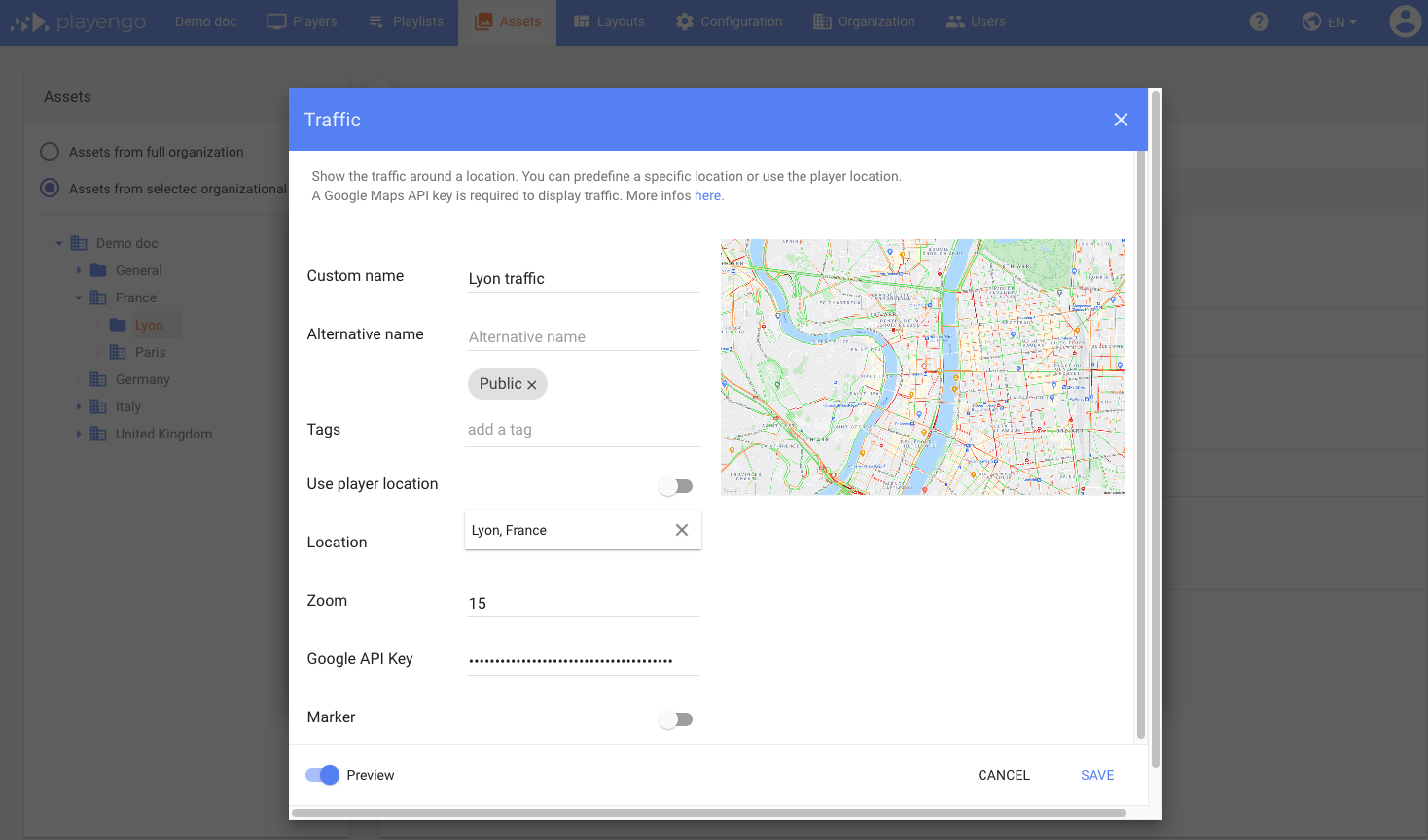Collapse the France tree node
This screenshot has width=1428, height=840.
pos(79,297)
